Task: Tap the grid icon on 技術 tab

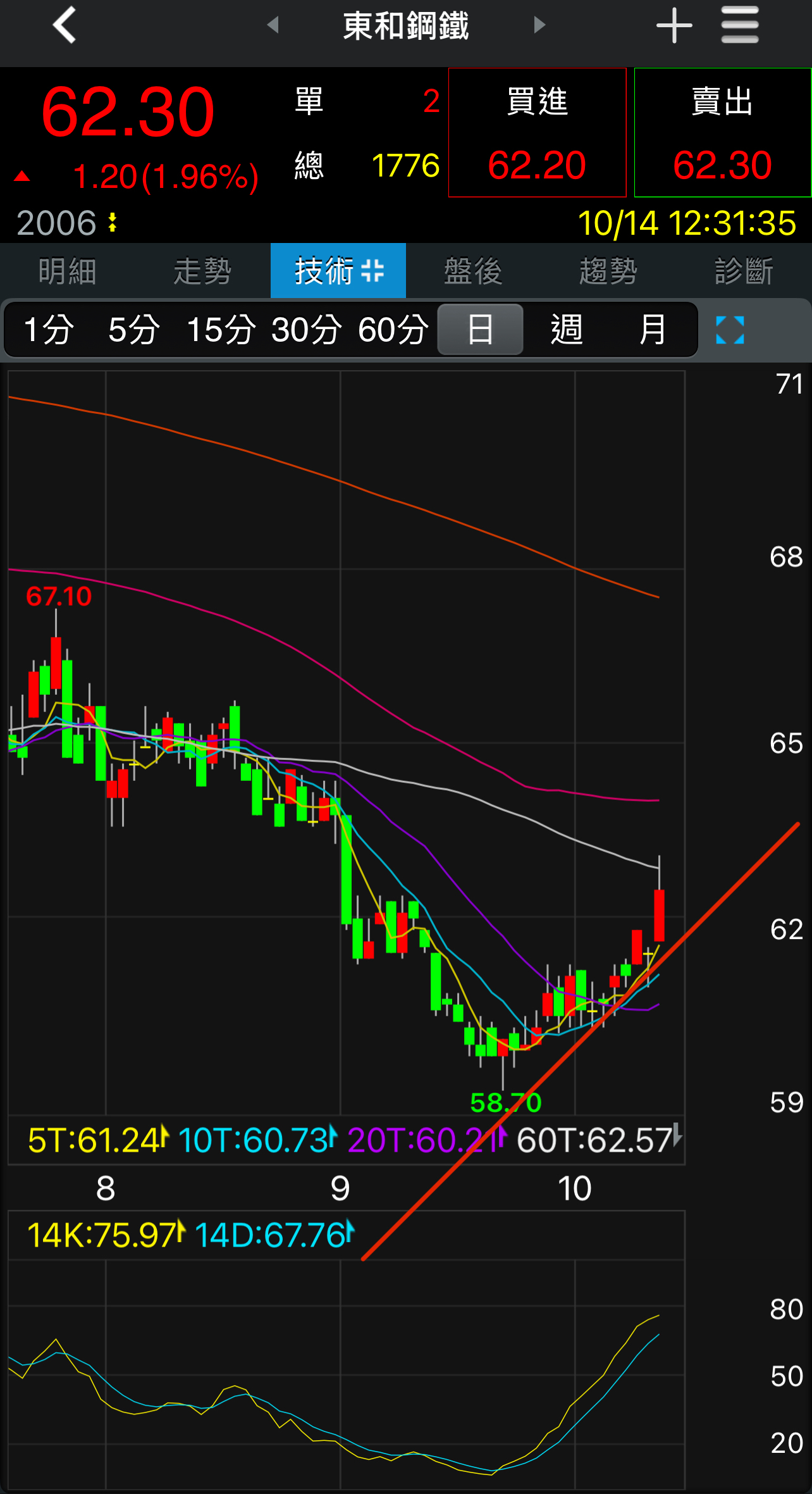Action: coord(372,271)
